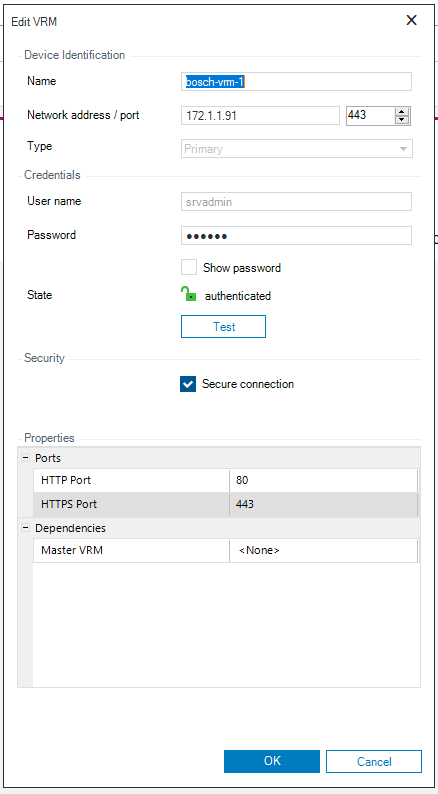Screen dimensions: 438x794
Task: Click the Name field with bosch-vrm-1
Action: tap(296, 82)
